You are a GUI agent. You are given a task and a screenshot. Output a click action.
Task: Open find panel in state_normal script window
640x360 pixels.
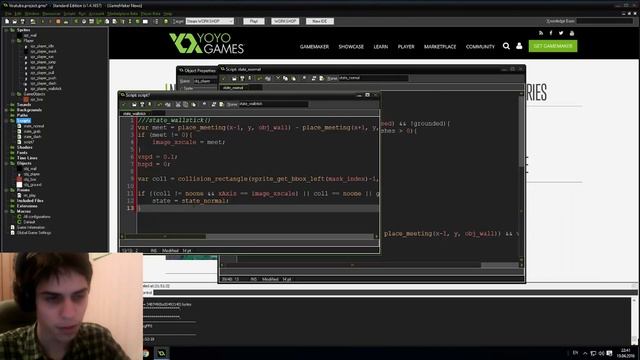point(304,78)
